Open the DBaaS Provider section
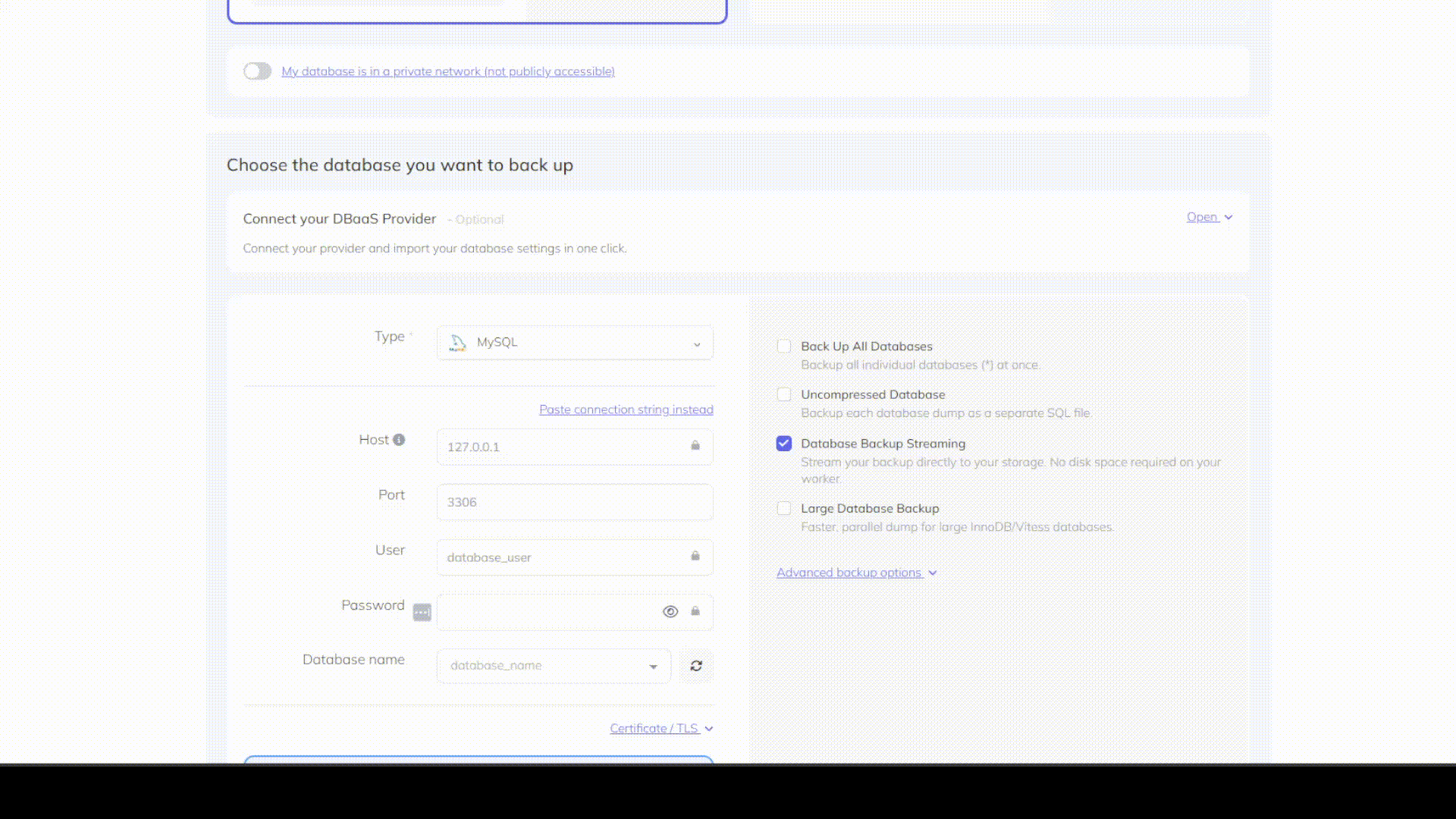This screenshot has width=1456, height=819. pos(1209,218)
